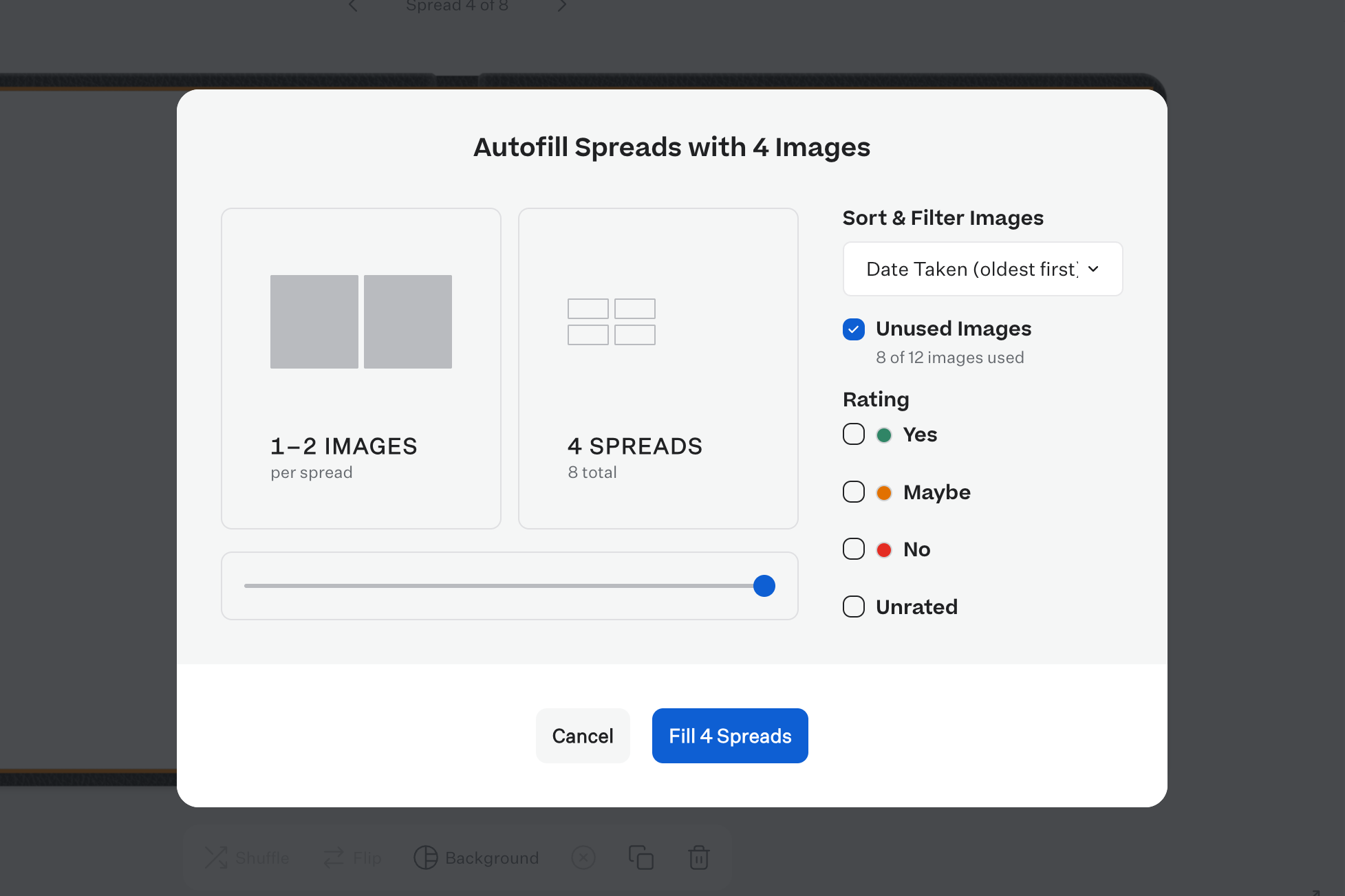The width and height of the screenshot is (1345, 896).
Task: Click the Cancel button
Action: pos(583,736)
